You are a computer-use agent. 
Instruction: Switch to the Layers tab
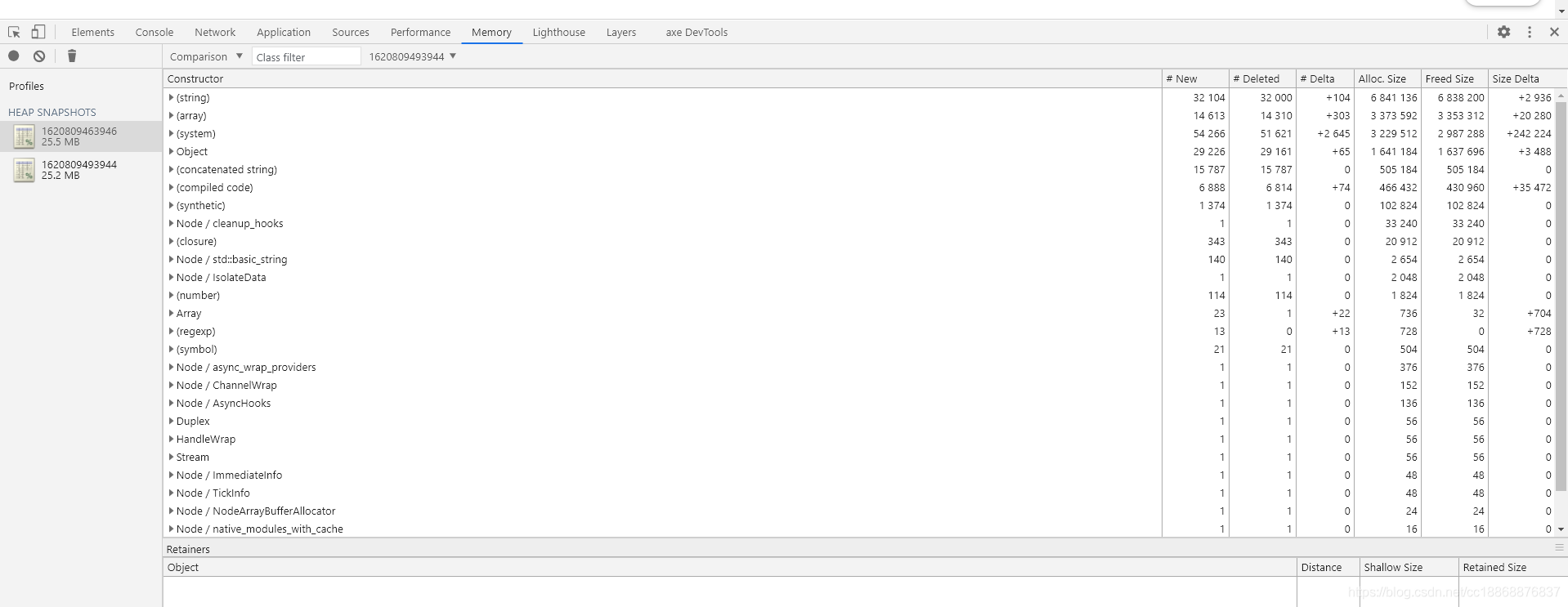click(621, 32)
